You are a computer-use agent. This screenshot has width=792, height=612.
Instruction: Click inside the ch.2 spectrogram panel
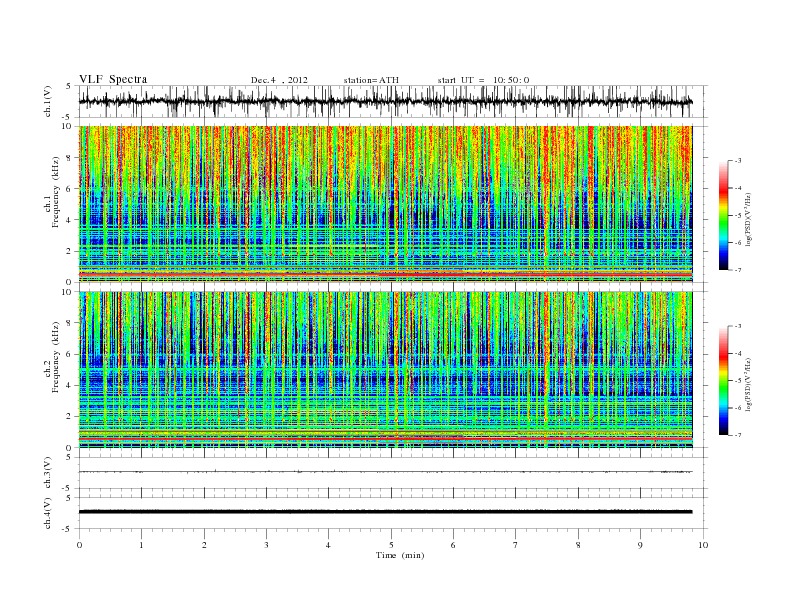click(x=385, y=370)
